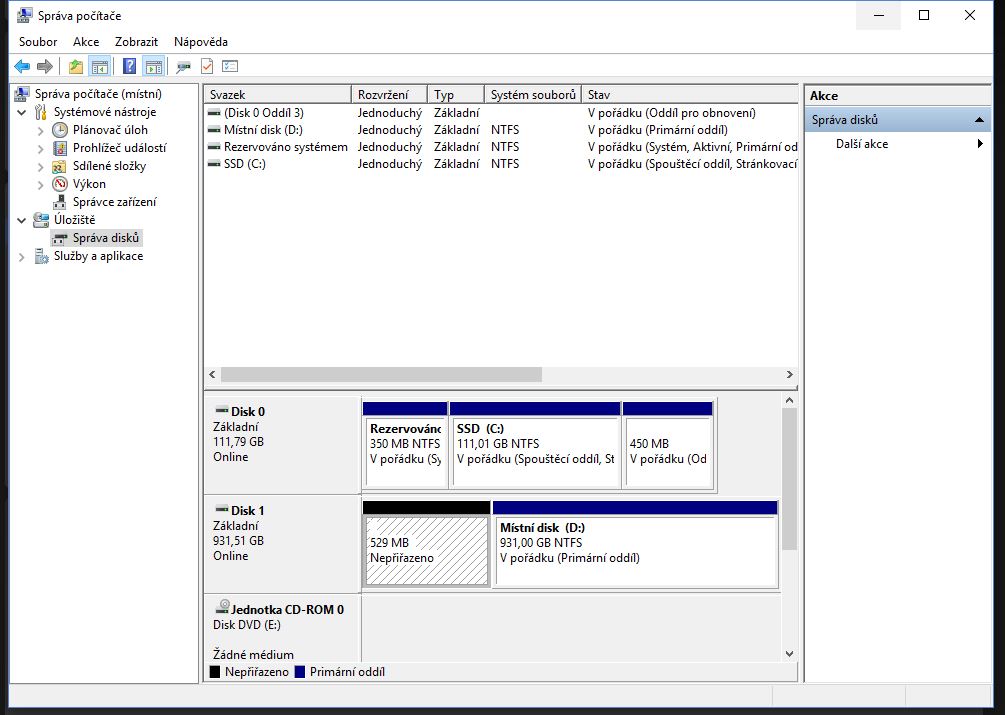The height and width of the screenshot is (715, 1005).
Task: Select the SSD (C:) partition block
Action: [535, 451]
